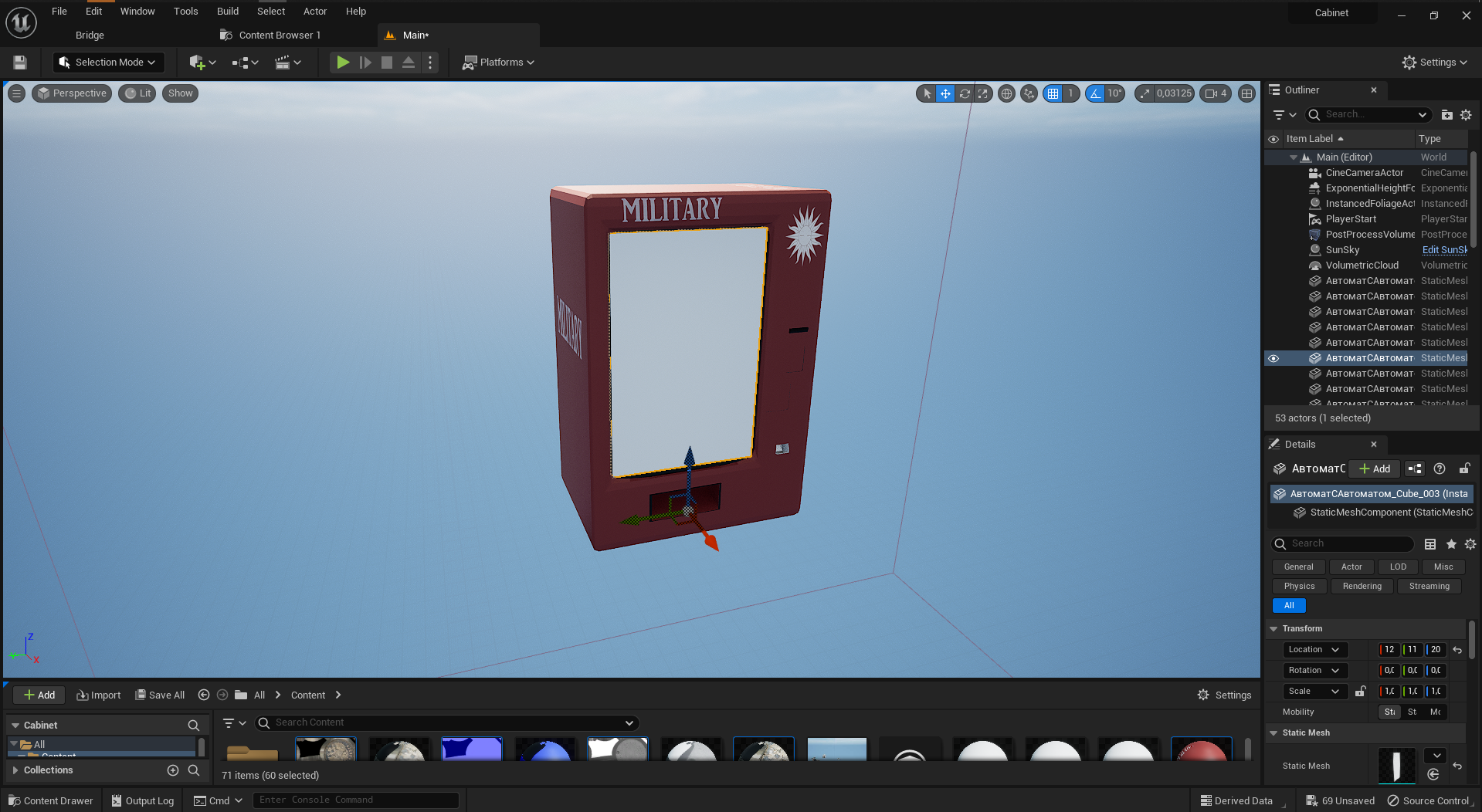Collapse the Transform section
Viewport: 1482px width, 812px height.
1273,629
